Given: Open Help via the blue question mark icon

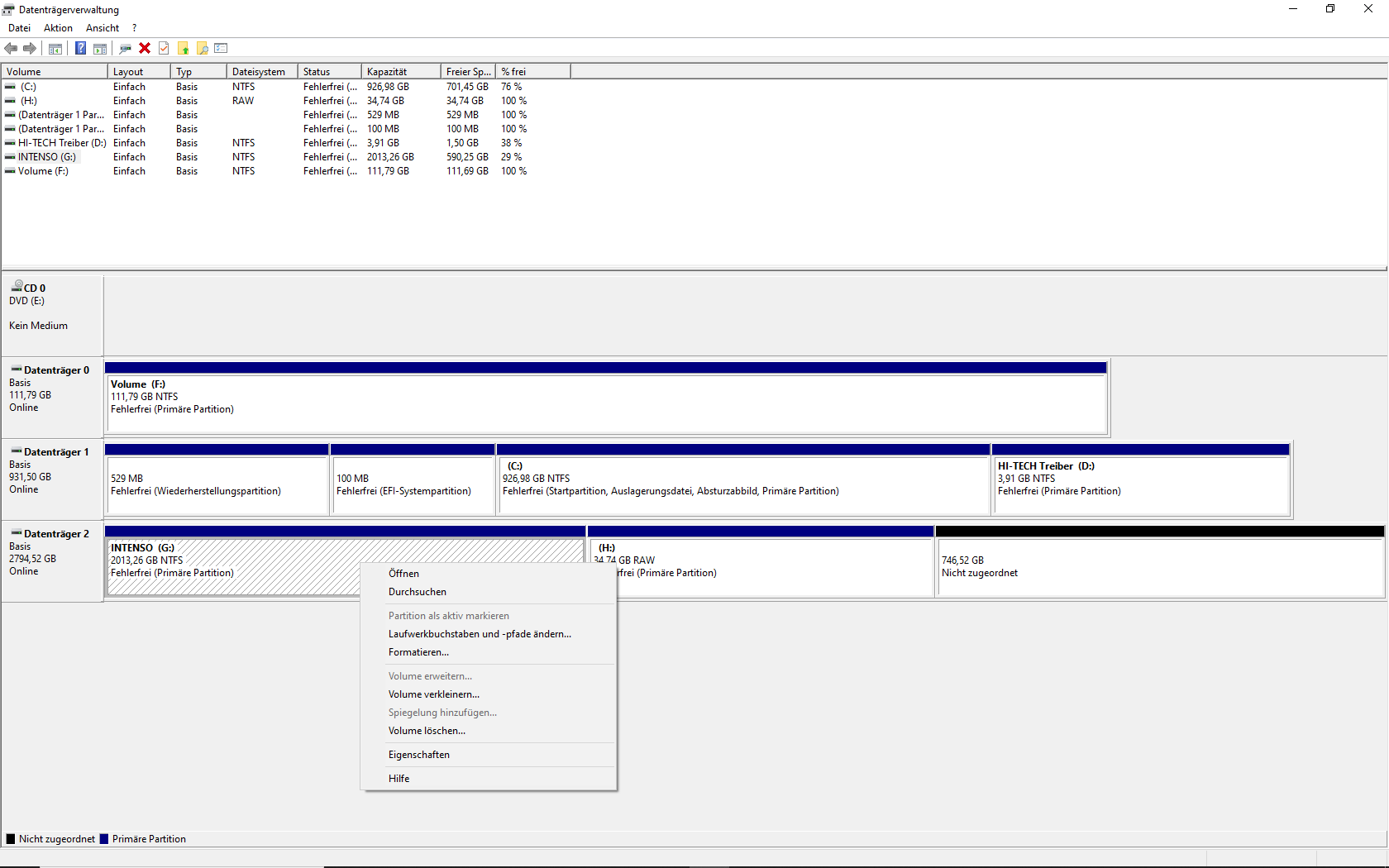Looking at the screenshot, I should pos(81,48).
